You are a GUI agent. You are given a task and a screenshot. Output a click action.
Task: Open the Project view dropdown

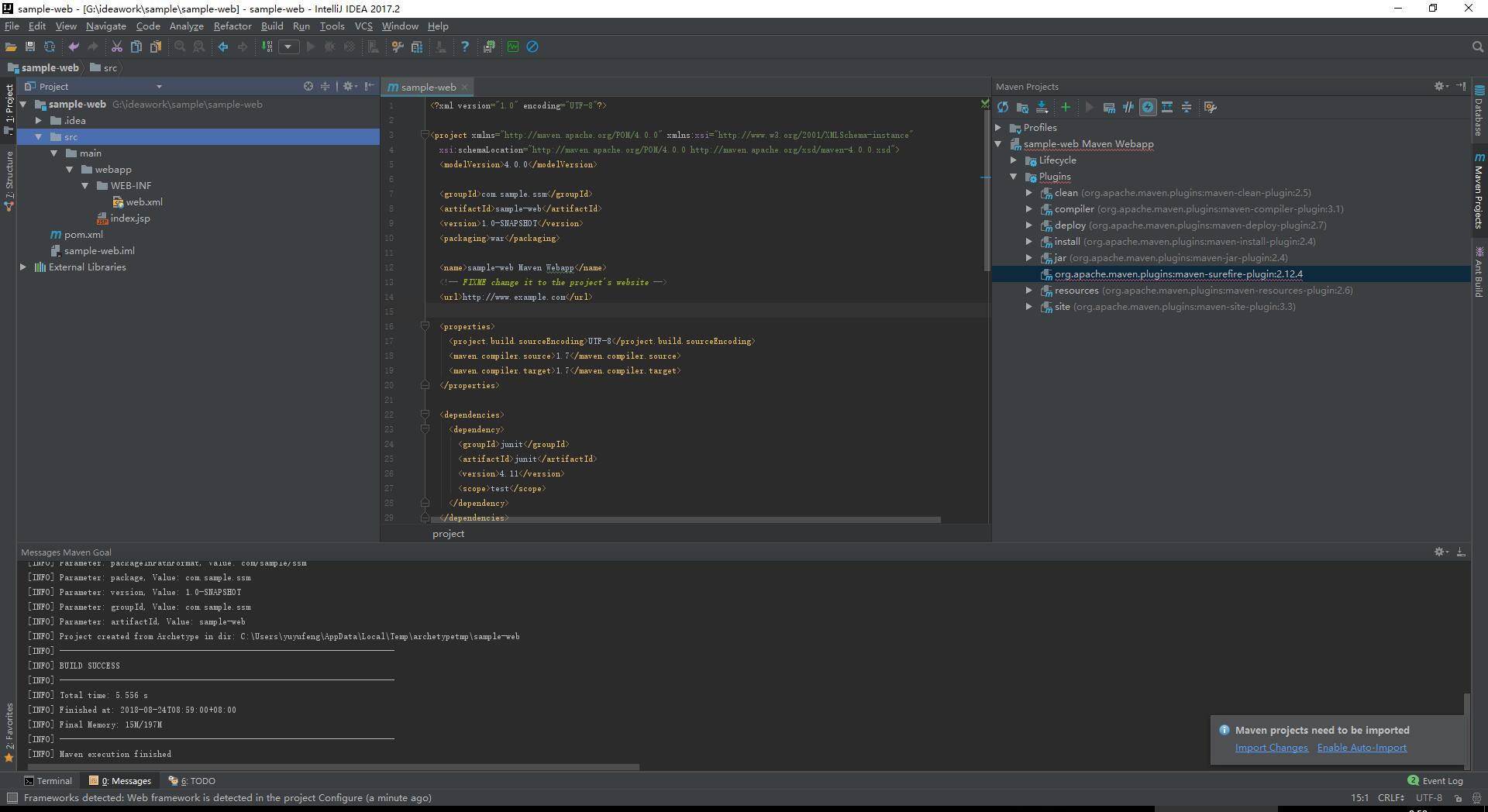click(x=159, y=87)
